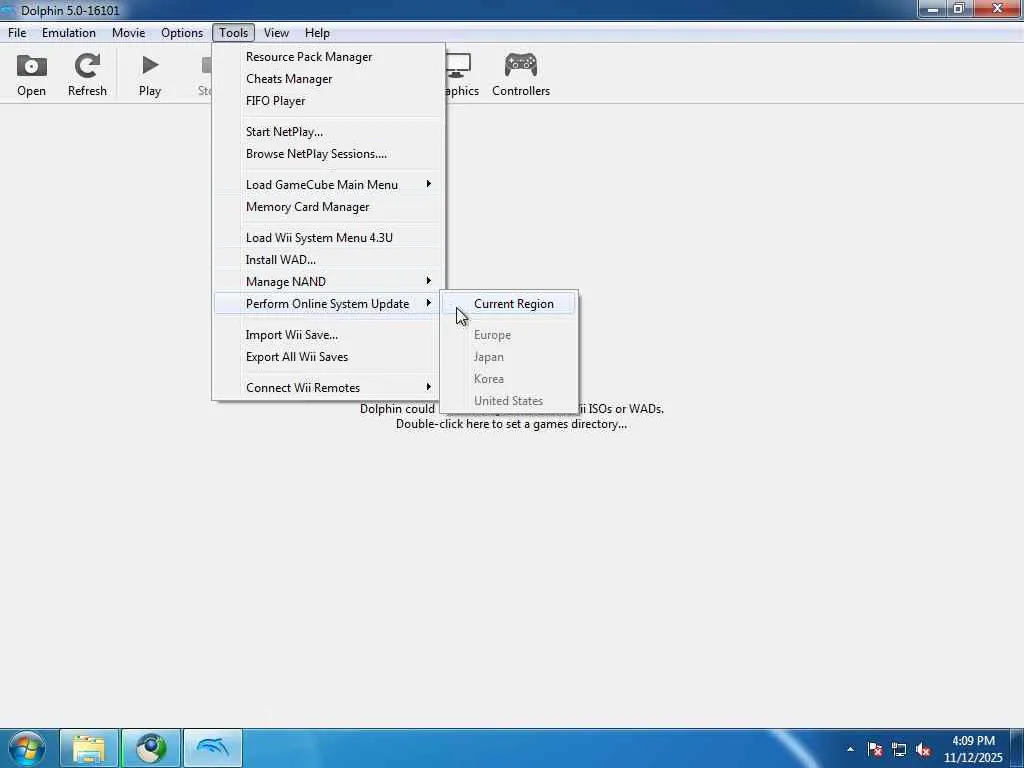This screenshot has width=1024, height=768.
Task: Open Memory Card Manager
Action: [328, 207]
